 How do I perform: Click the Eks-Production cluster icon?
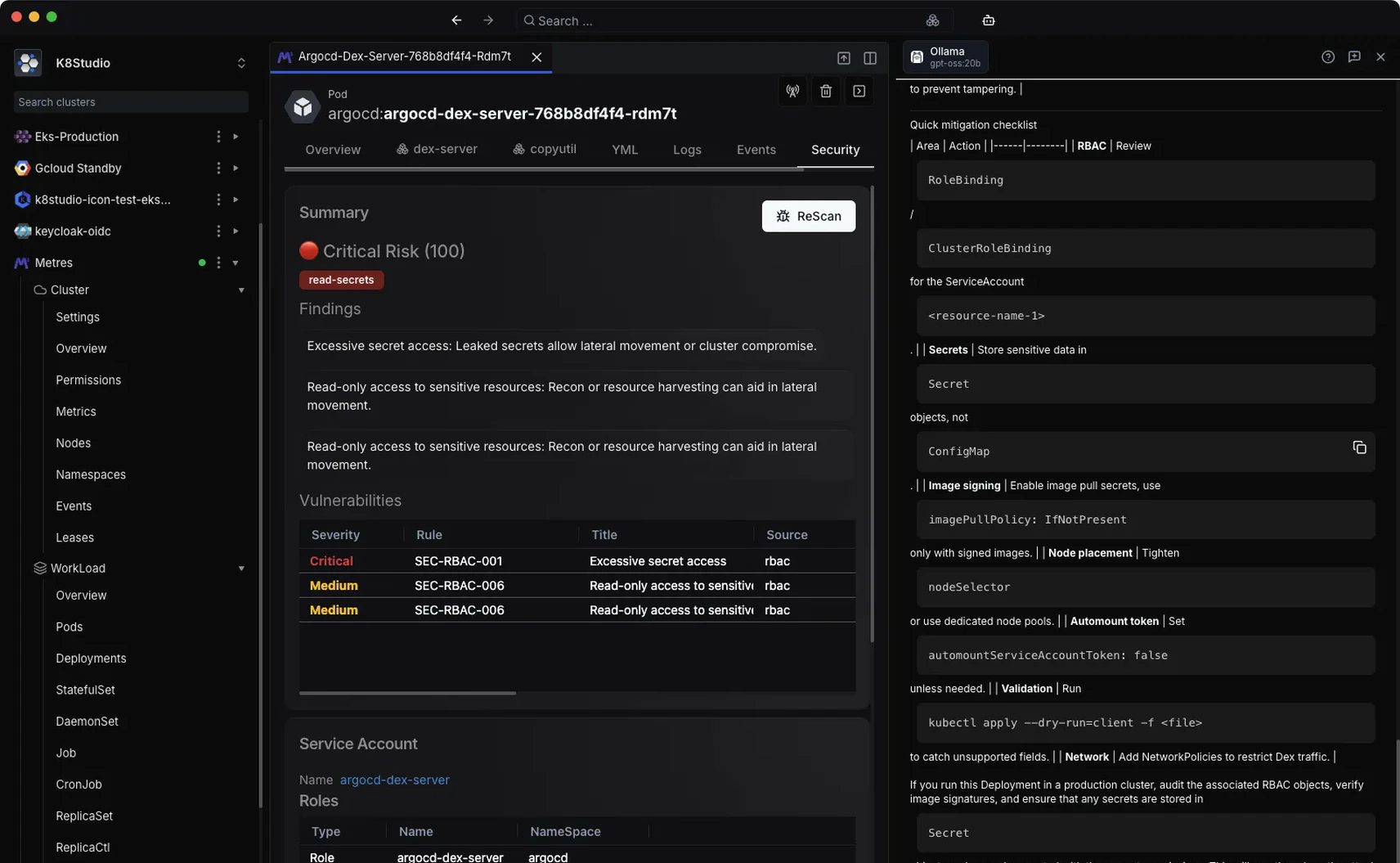pyautogui.click(x=22, y=137)
